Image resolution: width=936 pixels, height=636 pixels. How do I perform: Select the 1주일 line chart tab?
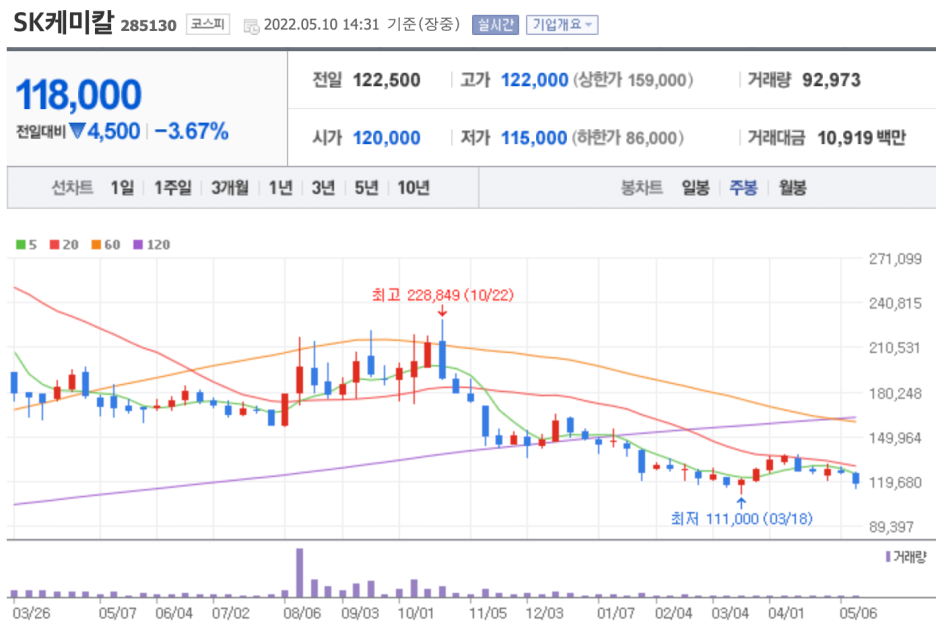click(173, 188)
